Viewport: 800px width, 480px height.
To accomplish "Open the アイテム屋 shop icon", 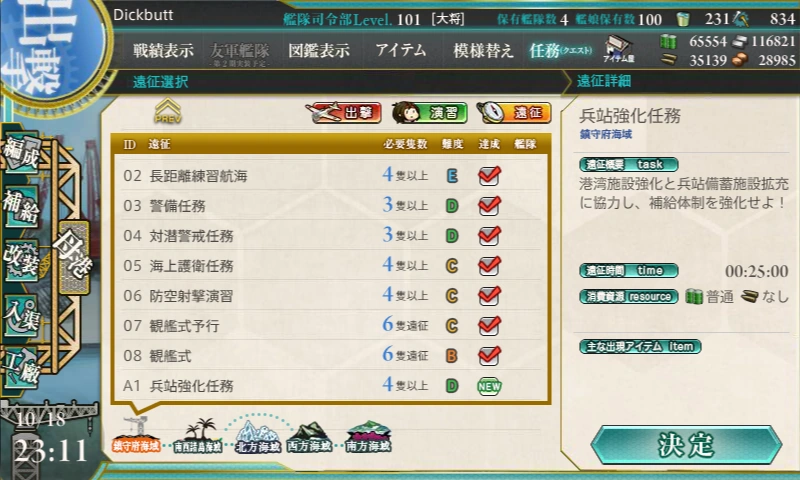I will pos(619,49).
